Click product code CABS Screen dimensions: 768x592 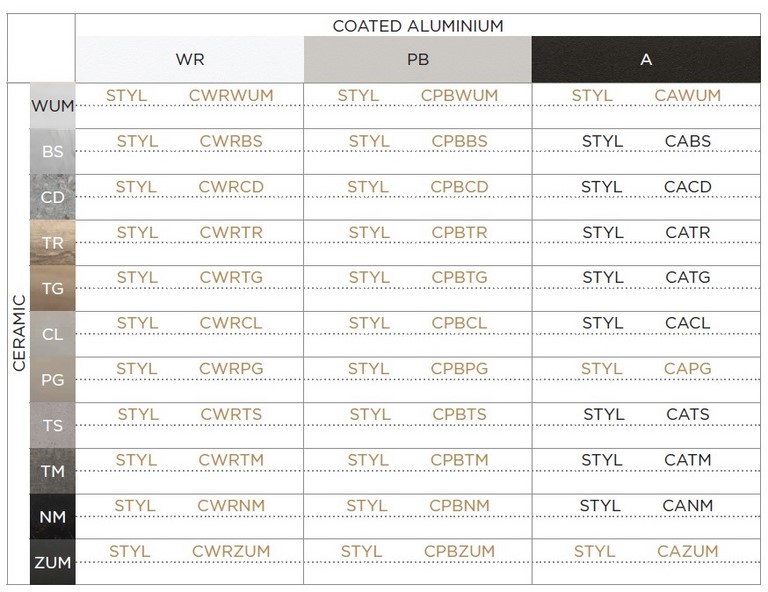pos(688,141)
